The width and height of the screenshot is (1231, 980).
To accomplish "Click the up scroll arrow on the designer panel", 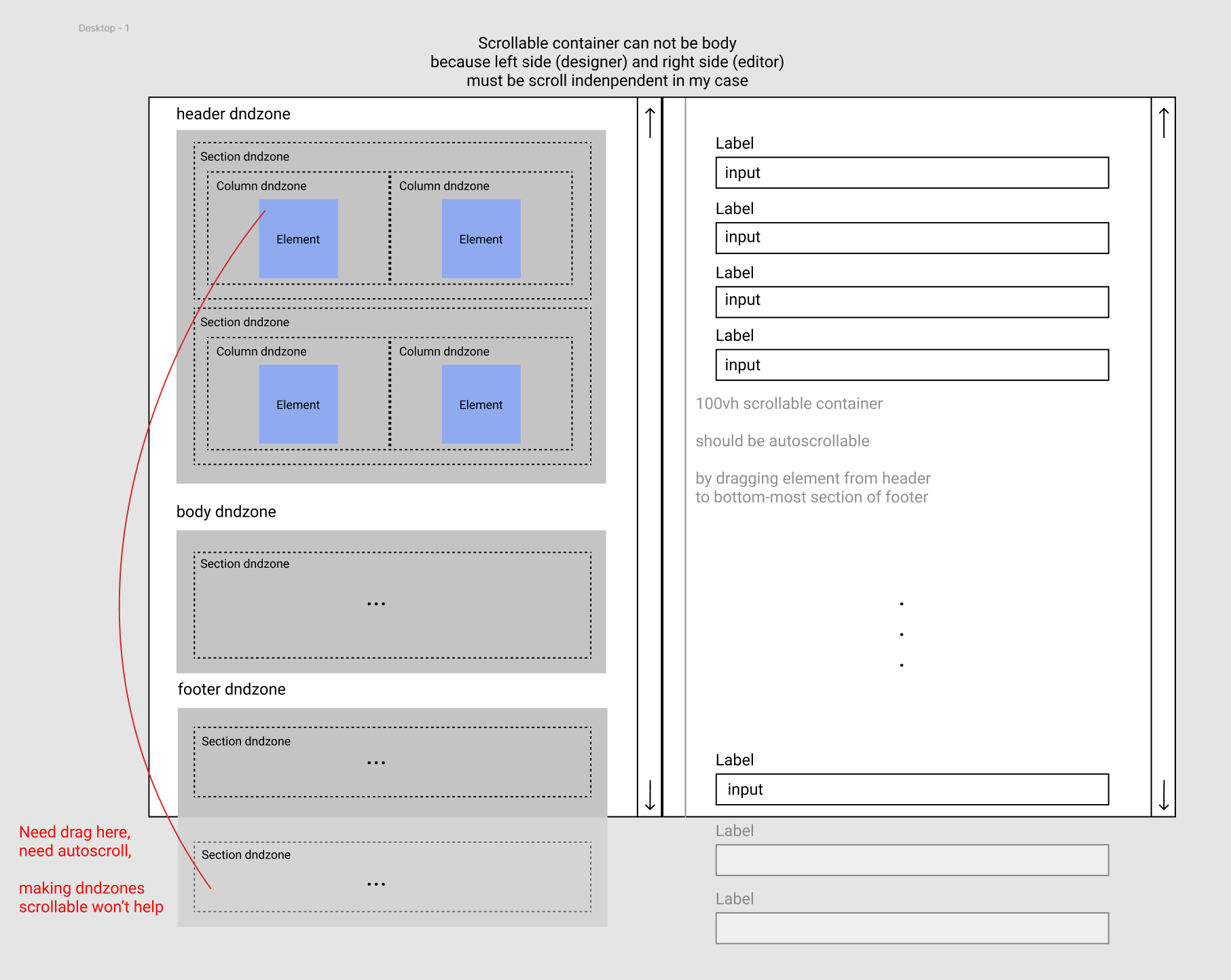I will click(650, 115).
